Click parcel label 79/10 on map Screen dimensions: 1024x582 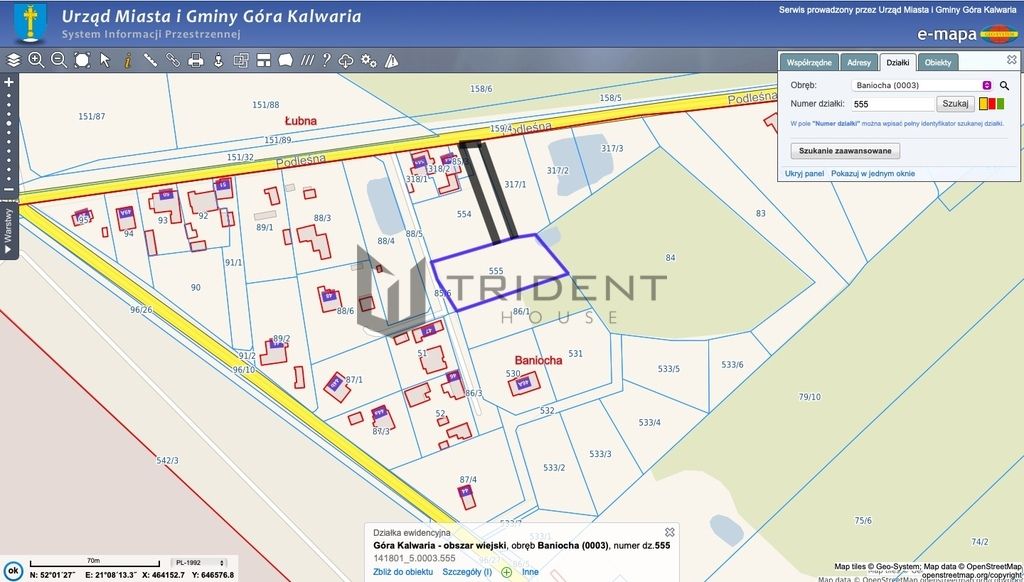809,396
